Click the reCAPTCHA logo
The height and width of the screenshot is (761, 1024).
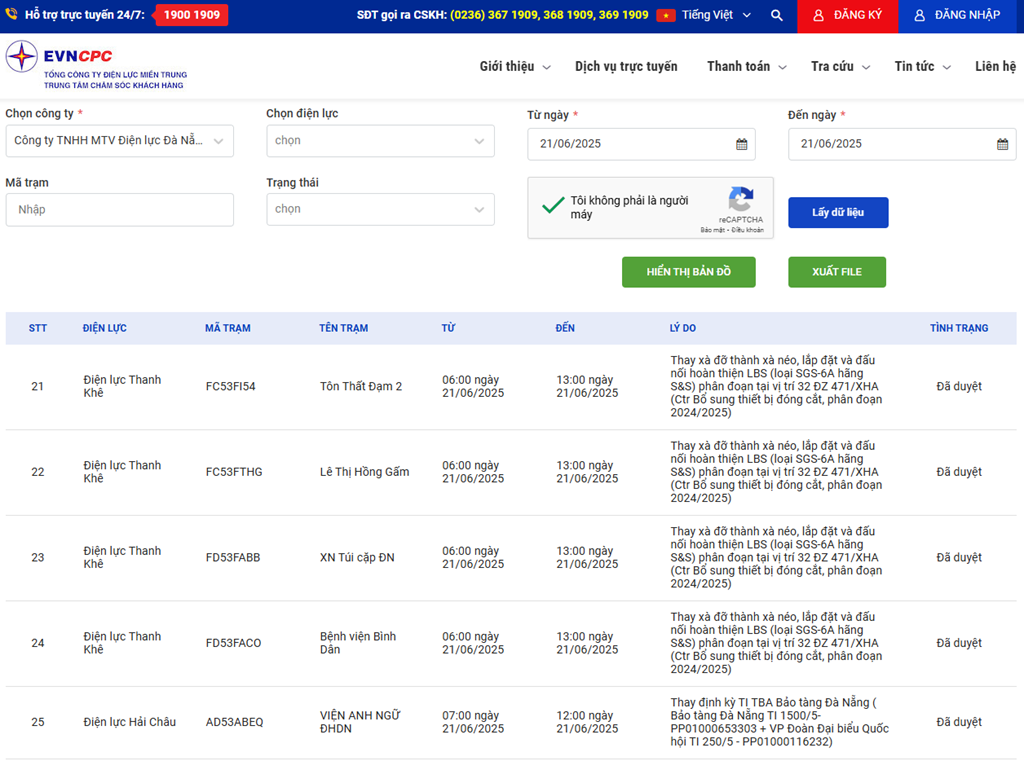[x=740, y=199]
